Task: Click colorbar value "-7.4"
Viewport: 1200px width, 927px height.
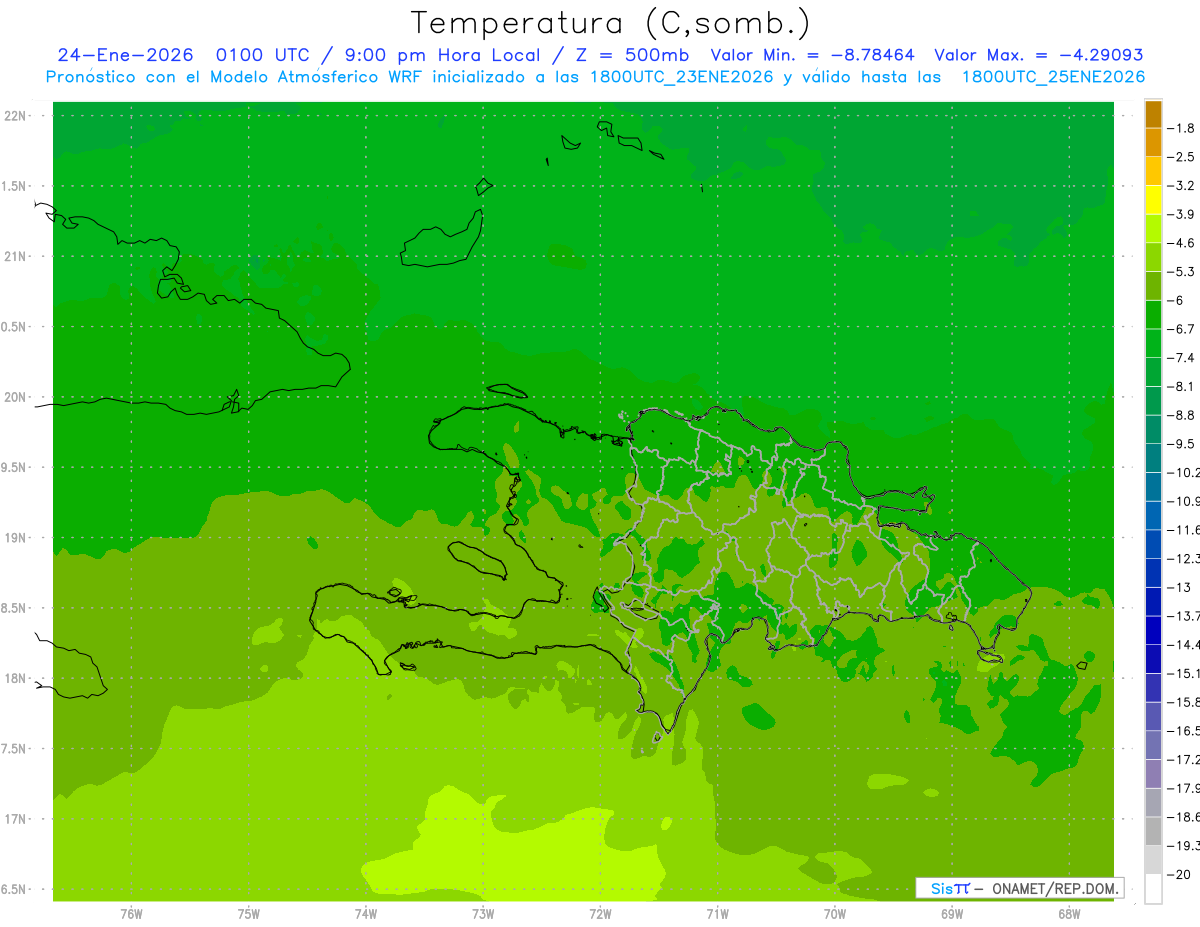Action: [x=1181, y=358]
